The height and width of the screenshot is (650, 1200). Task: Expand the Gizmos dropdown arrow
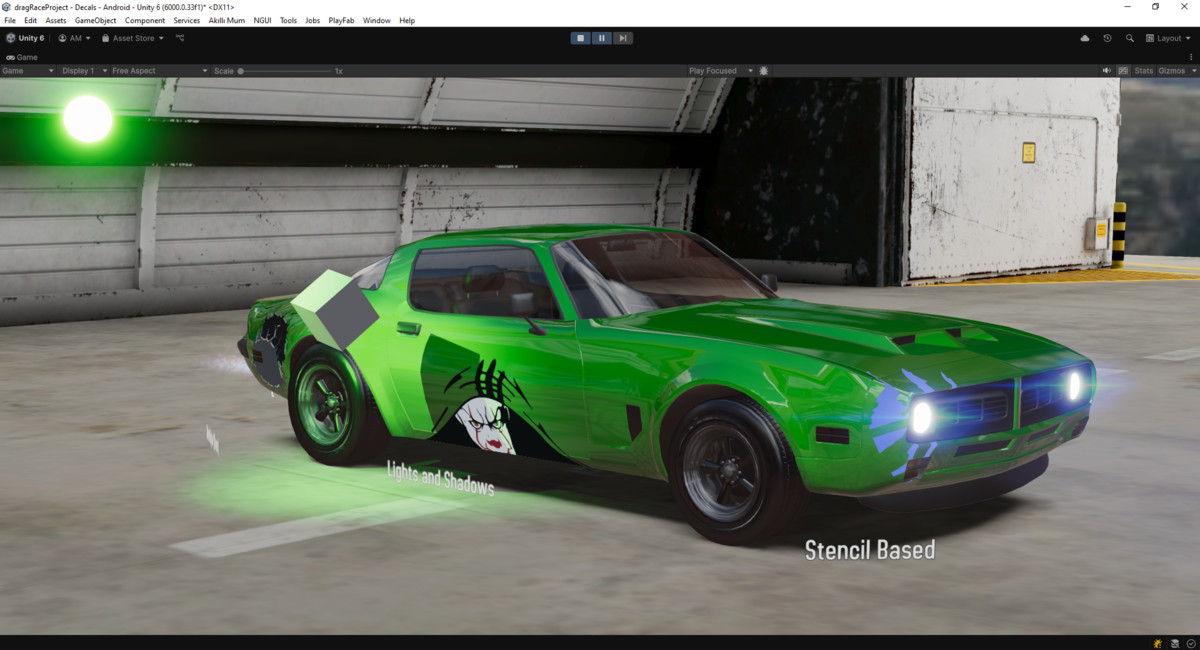pyautogui.click(x=1195, y=71)
